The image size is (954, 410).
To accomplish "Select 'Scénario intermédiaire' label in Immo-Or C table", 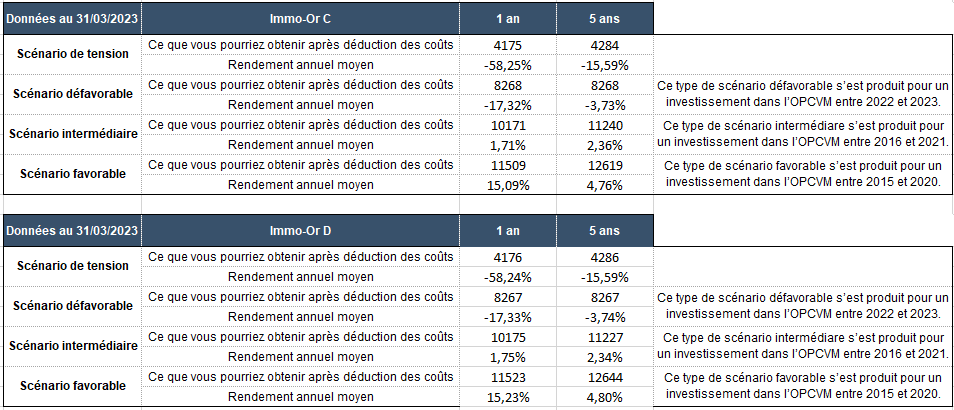I will 73,134.
